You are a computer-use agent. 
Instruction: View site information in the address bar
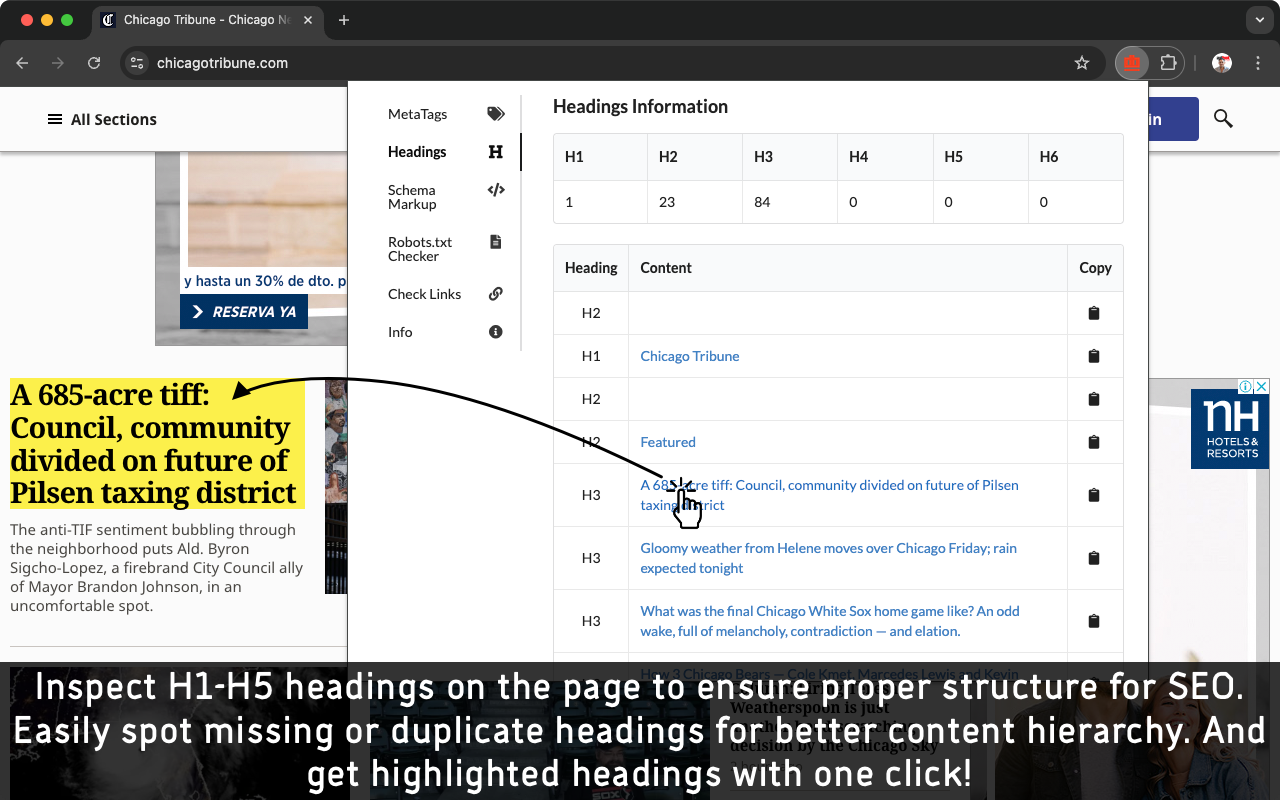coord(138,63)
